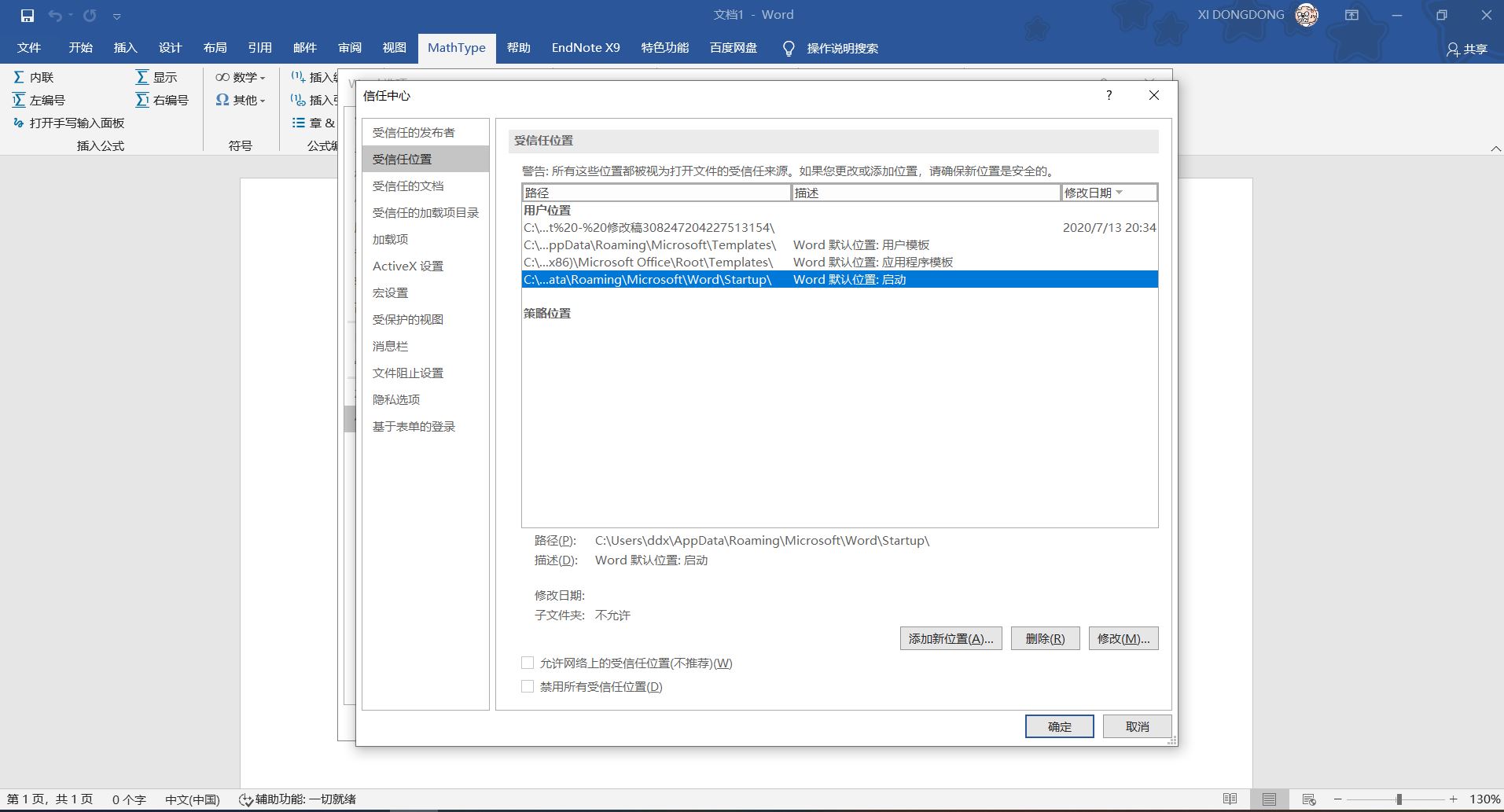The height and width of the screenshot is (812, 1504).
Task: Open the 文件 tab
Action: [x=29, y=48]
